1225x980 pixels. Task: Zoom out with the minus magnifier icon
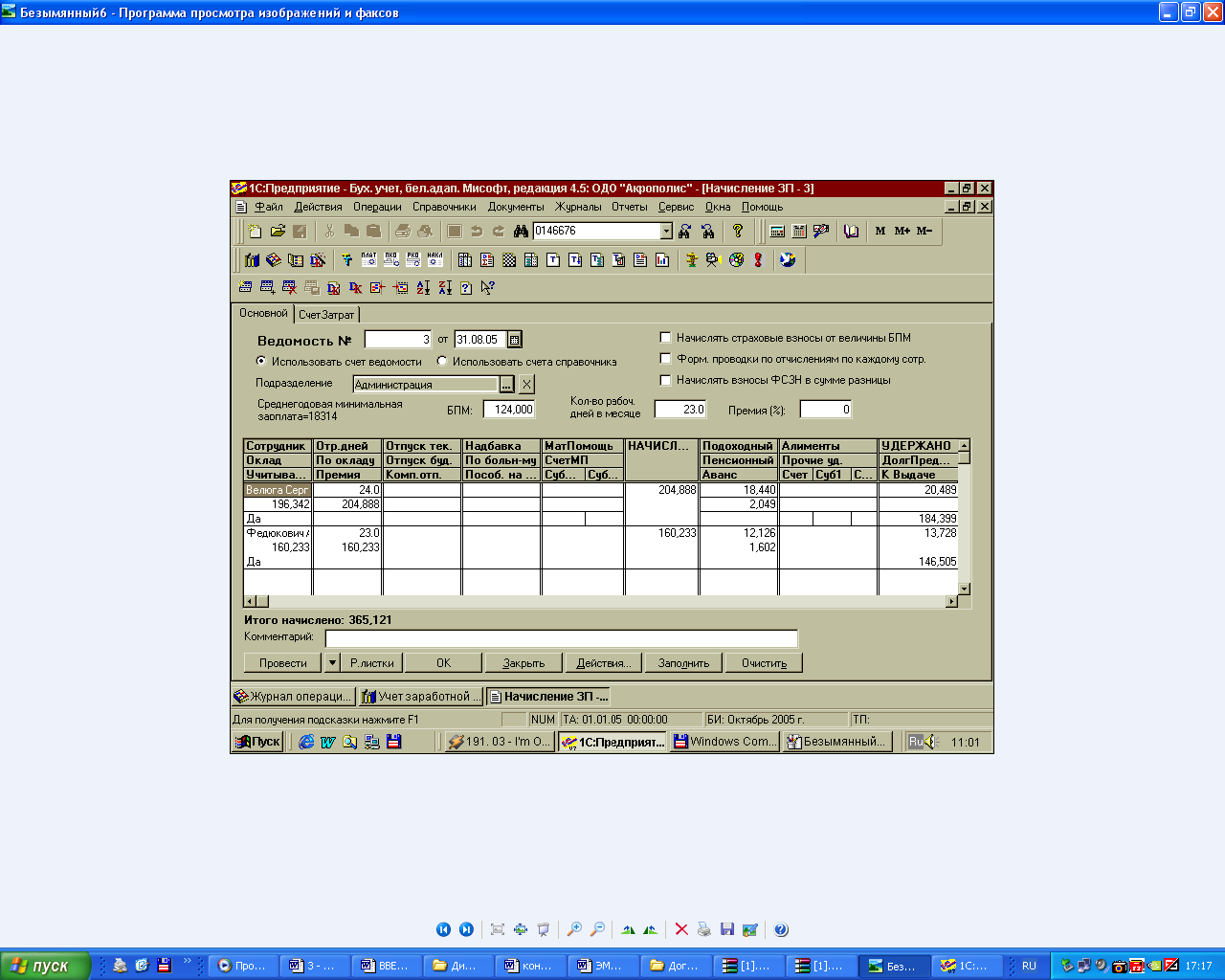coord(597,929)
